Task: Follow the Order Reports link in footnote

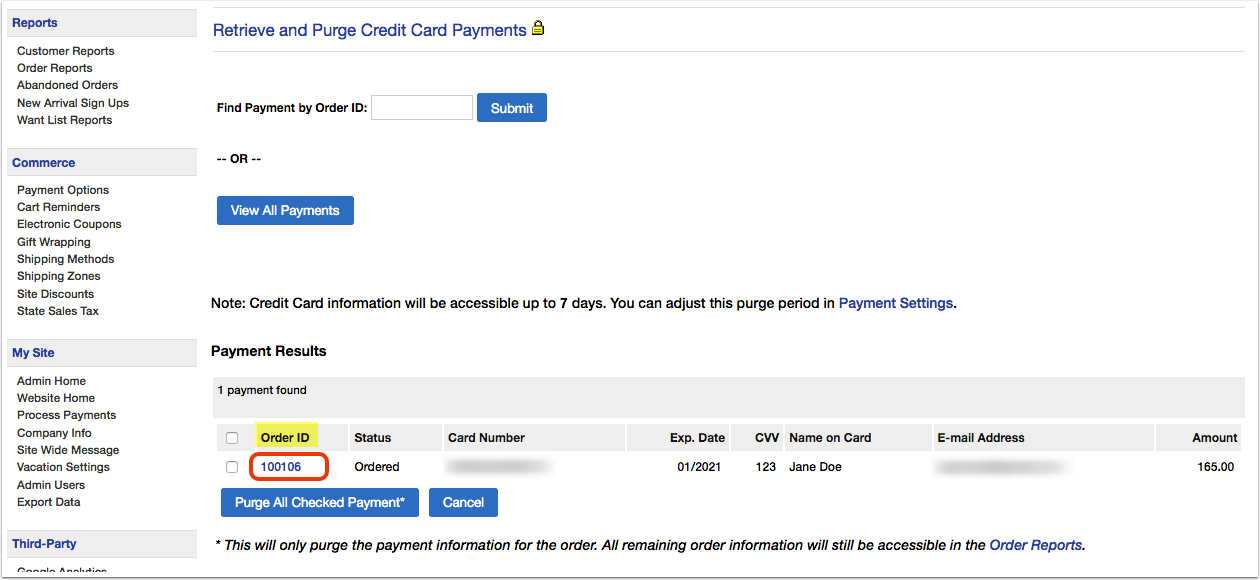Action: click(1036, 545)
